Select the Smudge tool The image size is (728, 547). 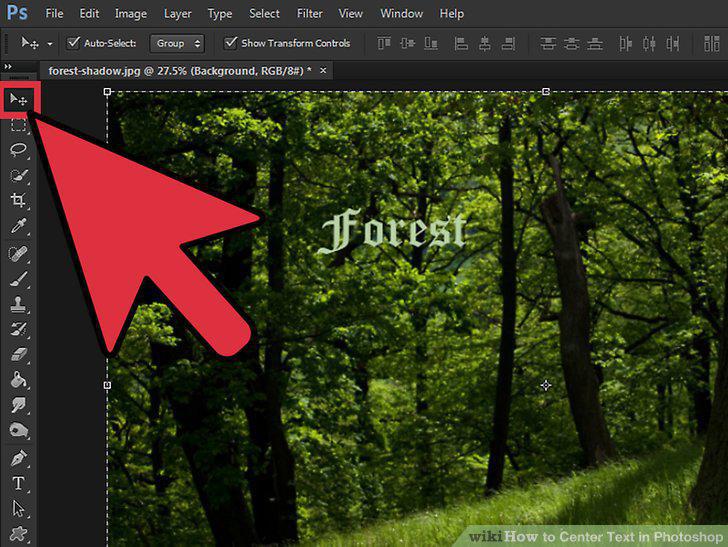pos(19,405)
